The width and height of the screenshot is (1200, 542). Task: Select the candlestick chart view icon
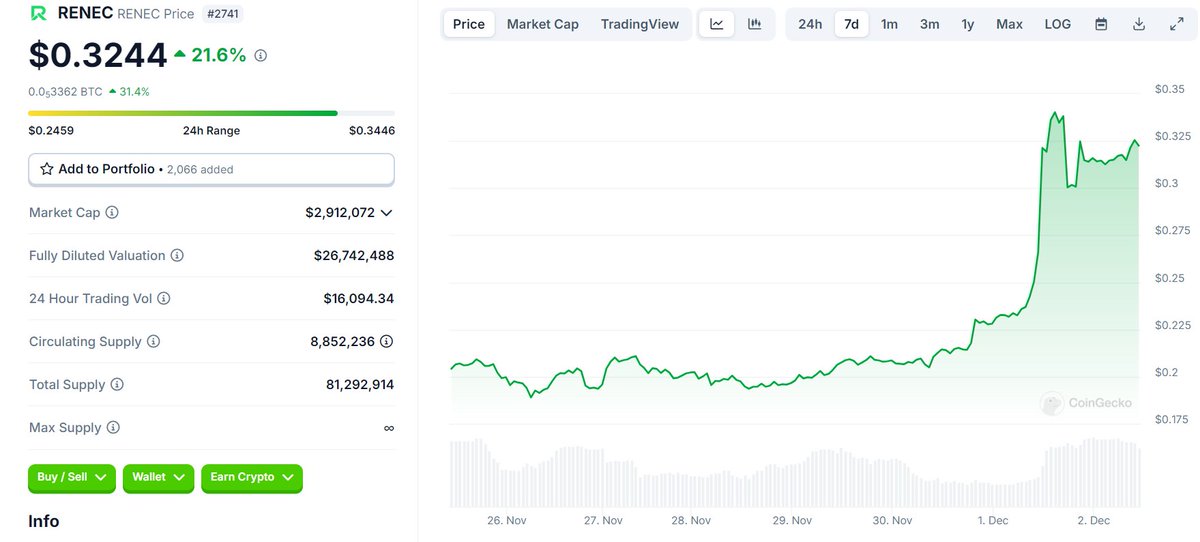(x=755, y=24)
